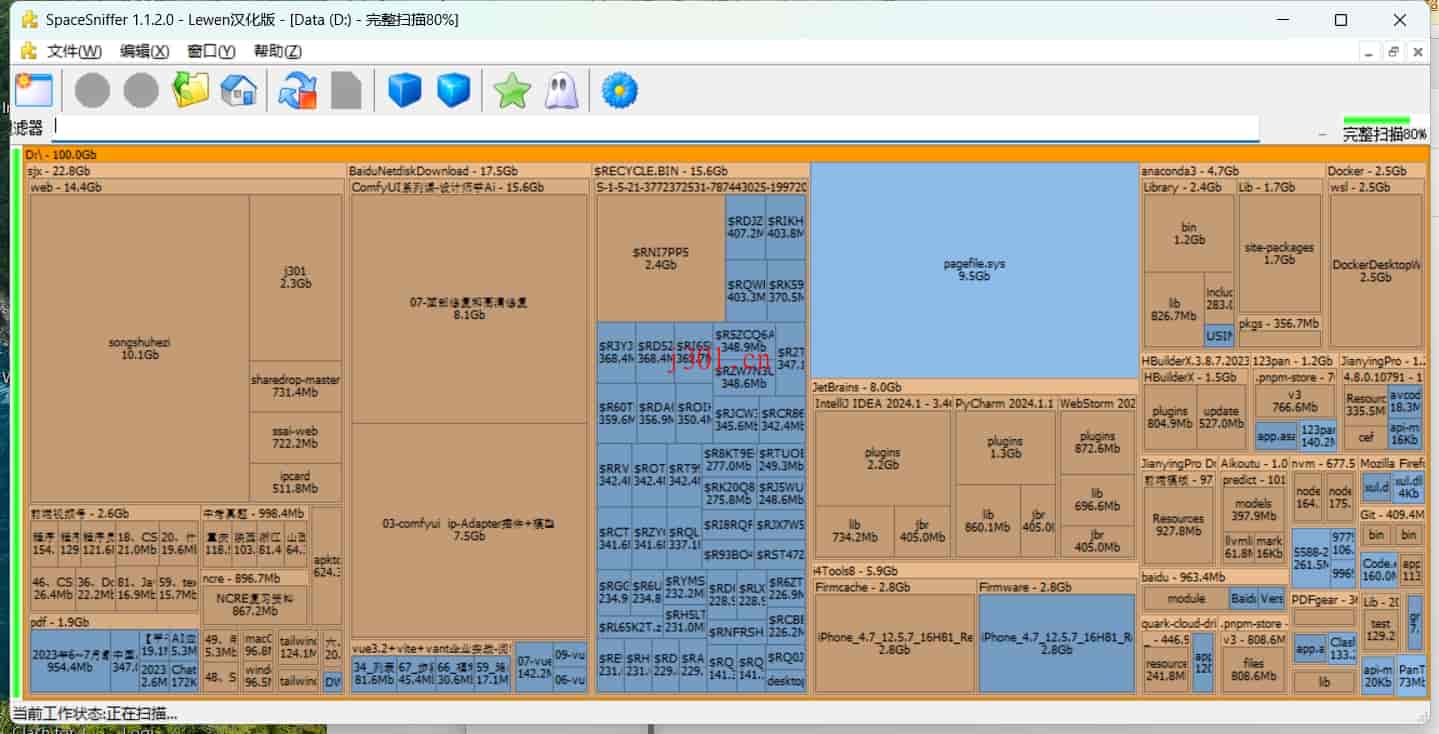Select the sjx - 22.8Gb folder header

click(x=185, y=171)
